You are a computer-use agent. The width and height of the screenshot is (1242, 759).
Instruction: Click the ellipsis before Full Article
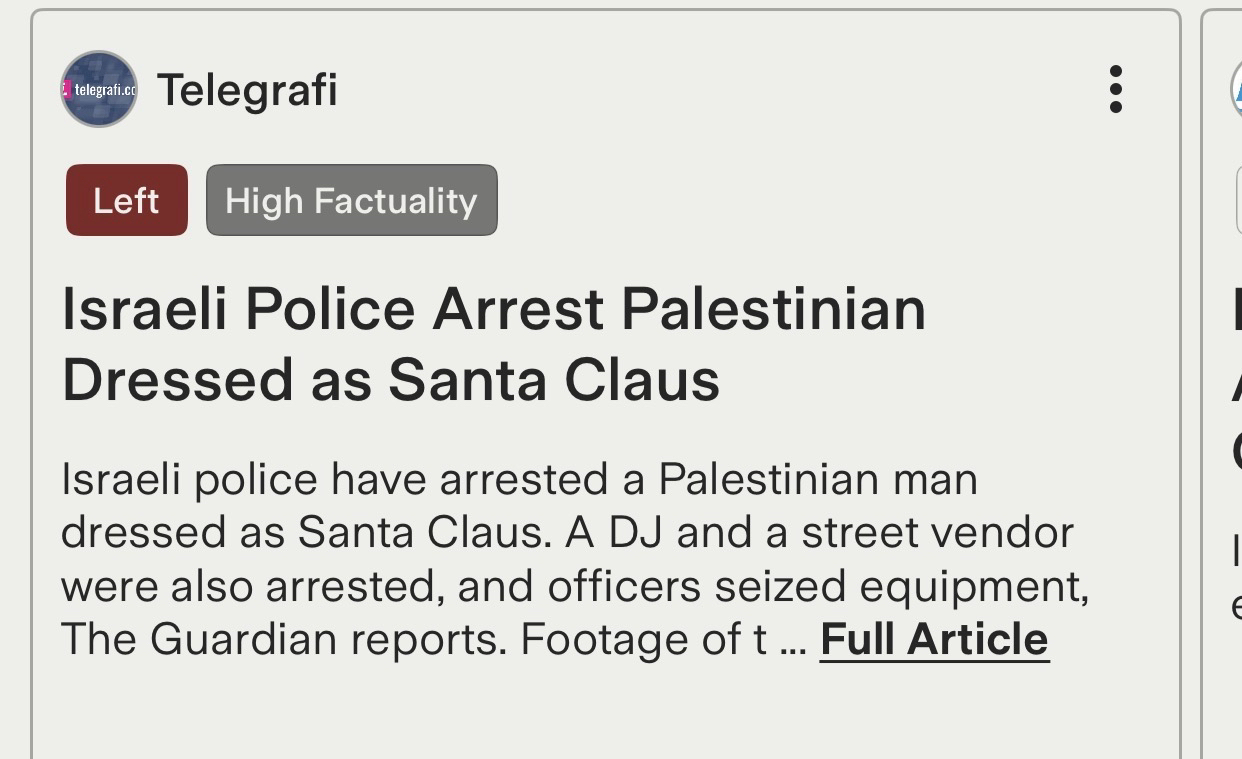(x=792, y=641)
